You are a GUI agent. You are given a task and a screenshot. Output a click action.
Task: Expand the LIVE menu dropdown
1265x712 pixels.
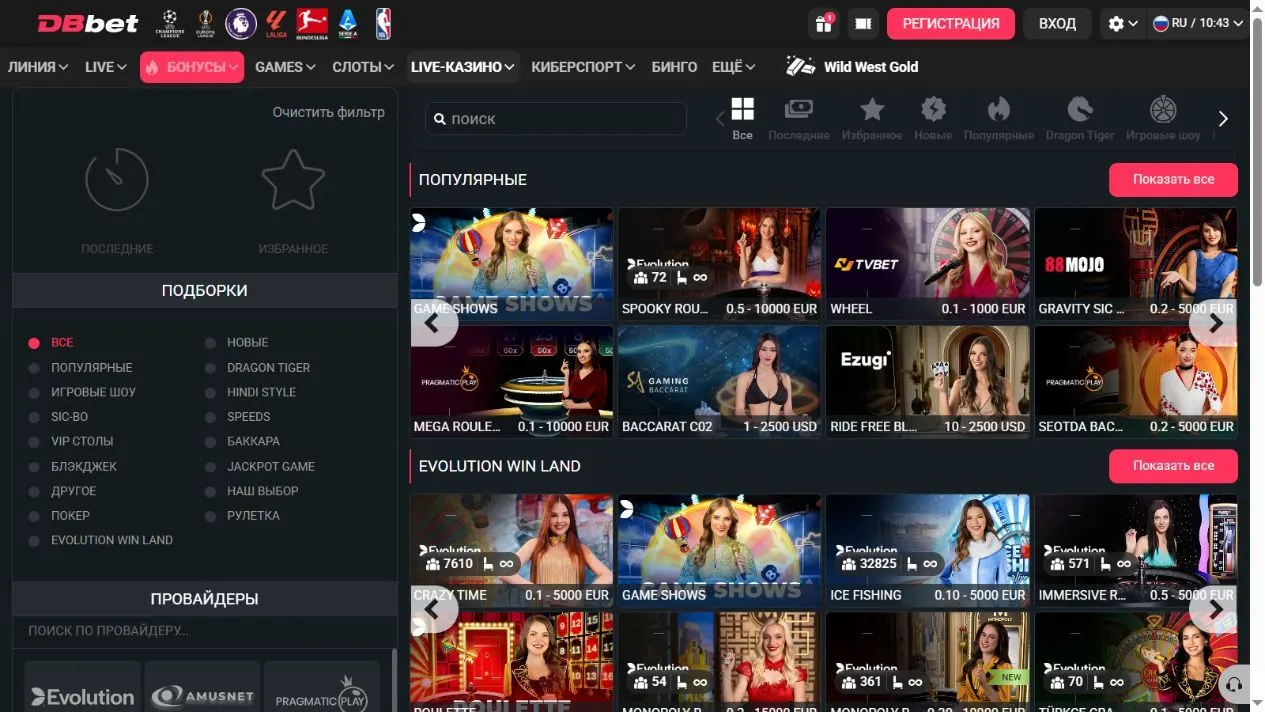point(106,67)
